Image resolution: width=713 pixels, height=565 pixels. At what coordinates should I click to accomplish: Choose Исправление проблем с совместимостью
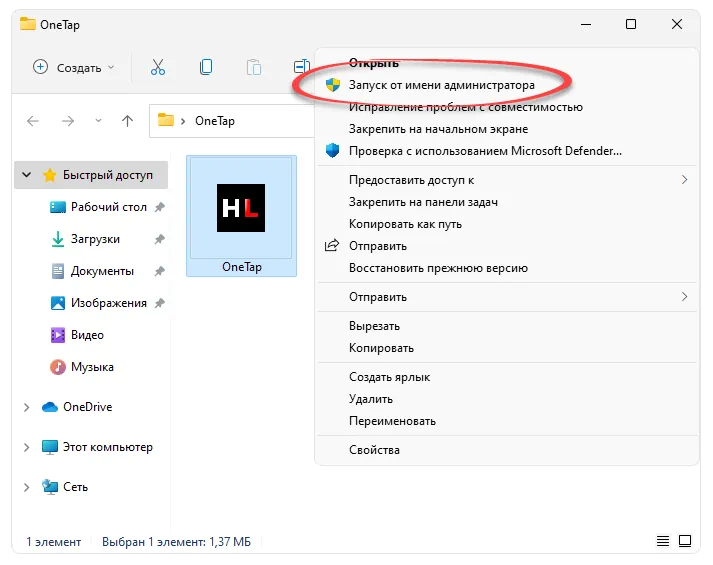pos(466,107)
